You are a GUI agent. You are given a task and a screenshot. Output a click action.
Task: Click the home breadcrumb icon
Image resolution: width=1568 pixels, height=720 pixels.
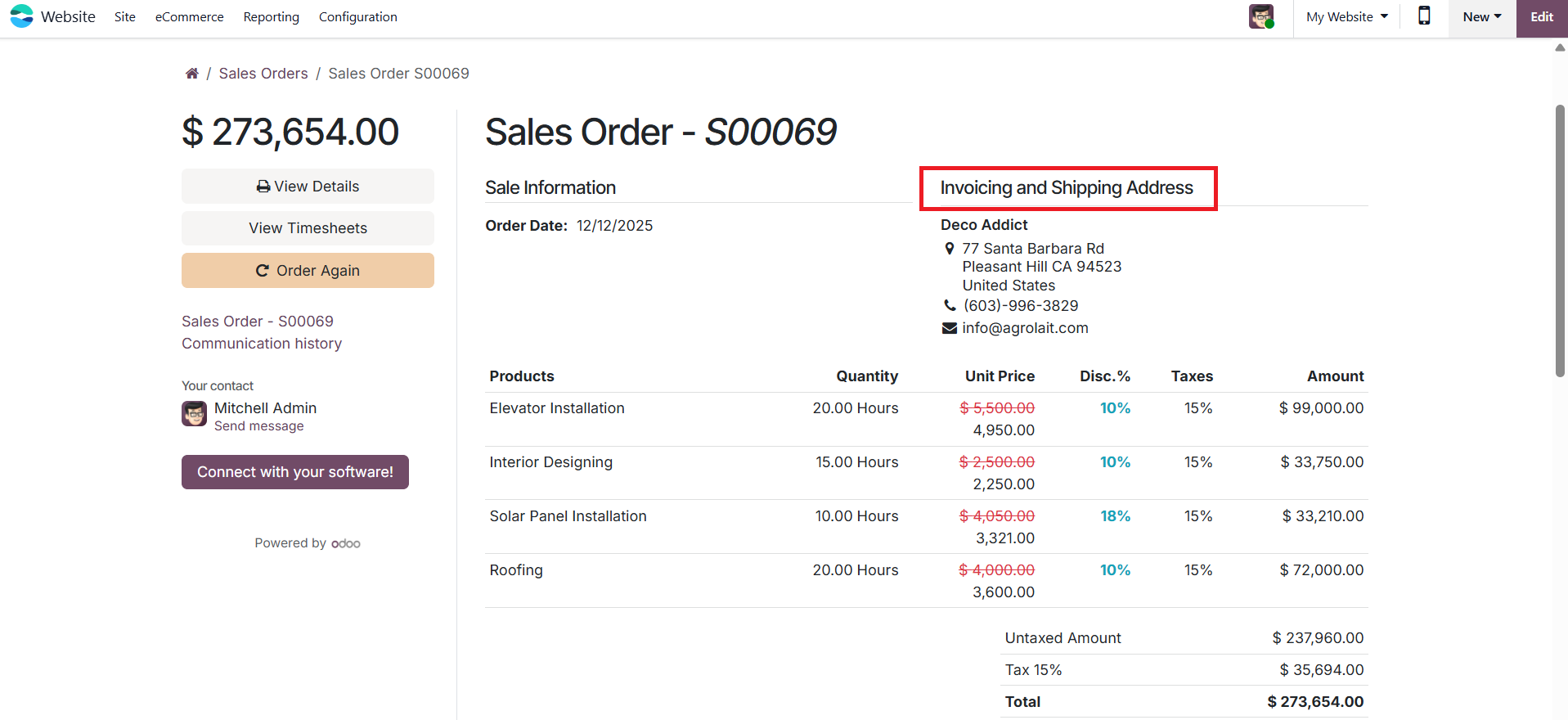tap(192, 74)
